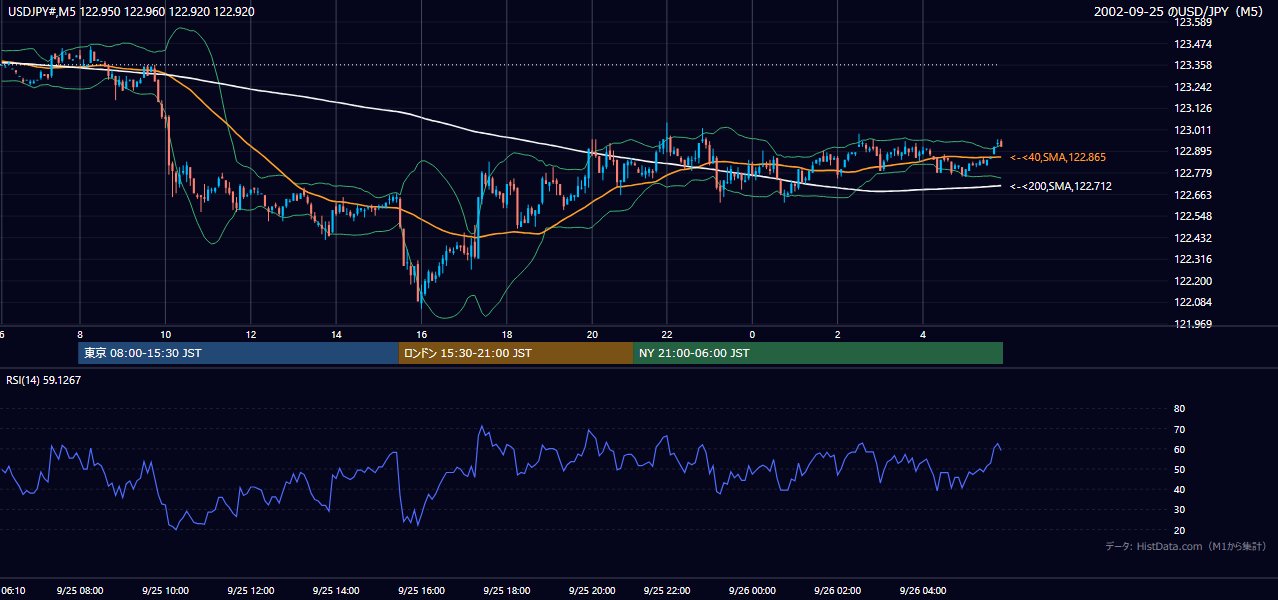Click the 9/26 00:00 time label

tap(752, 590)
